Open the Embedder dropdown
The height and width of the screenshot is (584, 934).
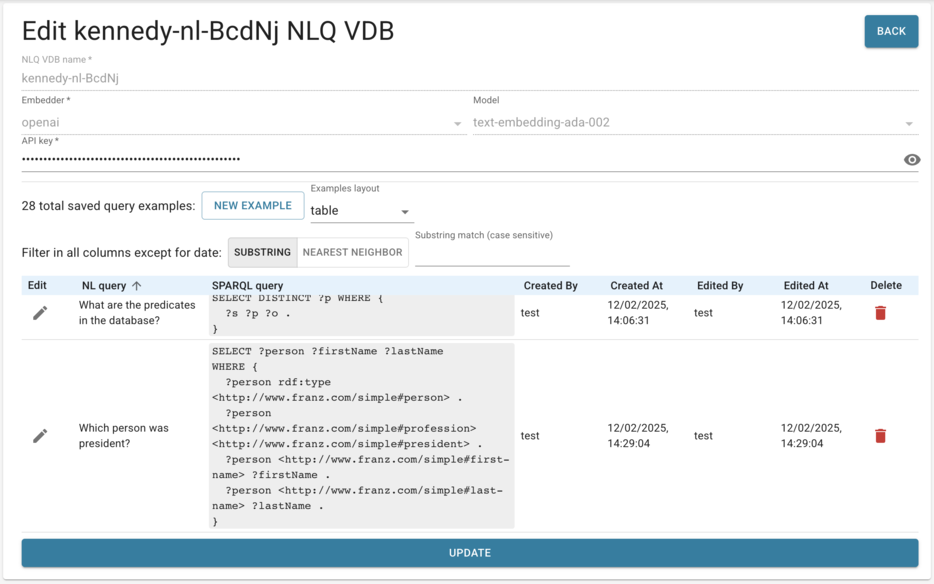point(240,122)
